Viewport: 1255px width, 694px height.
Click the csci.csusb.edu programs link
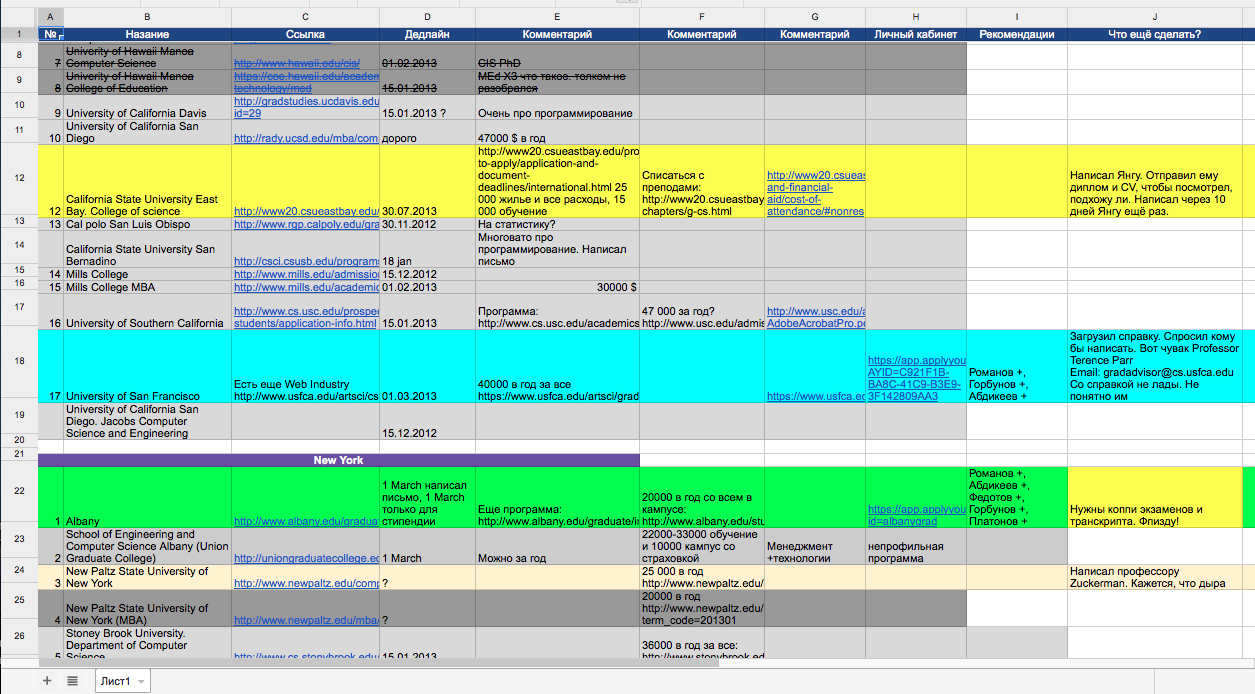coord(305,262)
